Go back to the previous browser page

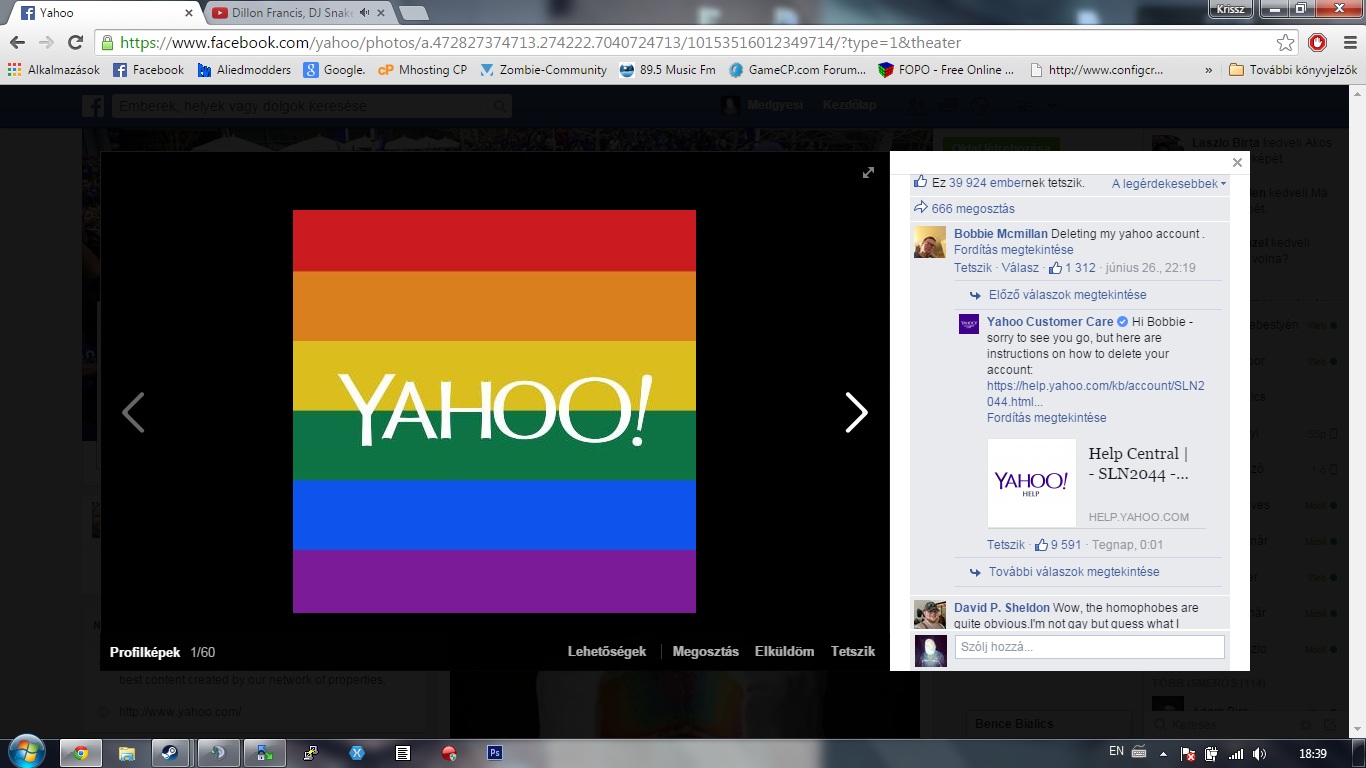tap(17, 42)
